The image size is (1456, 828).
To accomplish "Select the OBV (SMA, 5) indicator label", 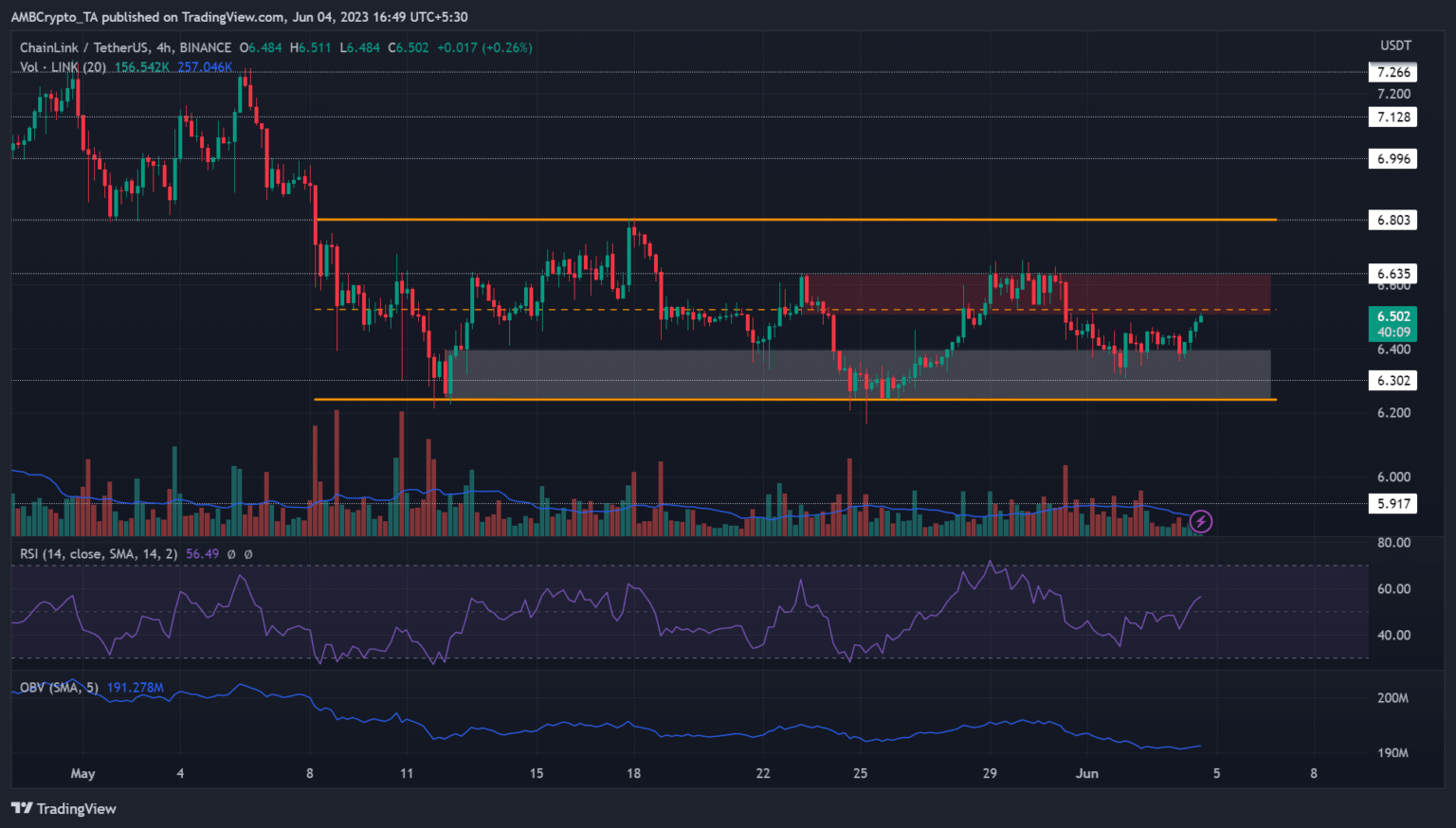I will (x=59, y=687).
